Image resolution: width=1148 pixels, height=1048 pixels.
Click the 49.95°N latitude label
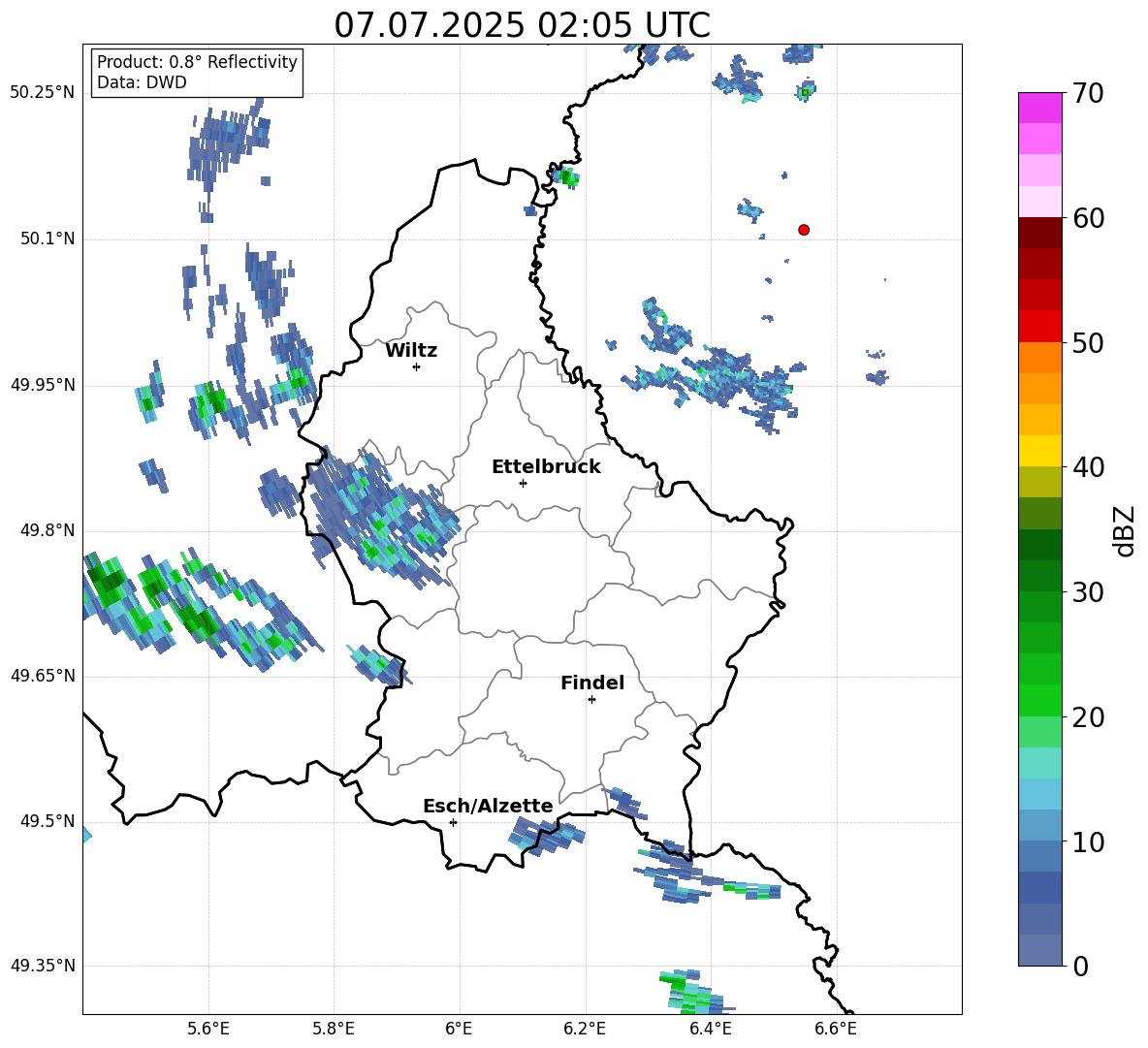point(43,384)
